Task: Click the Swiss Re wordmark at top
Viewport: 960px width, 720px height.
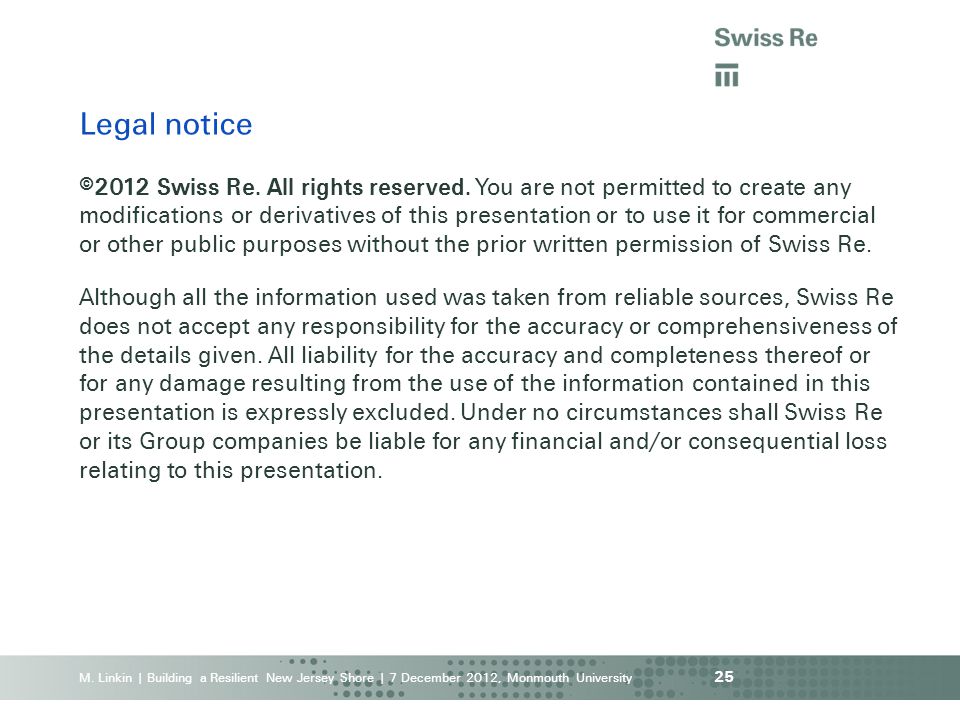Action: (766, 37)
